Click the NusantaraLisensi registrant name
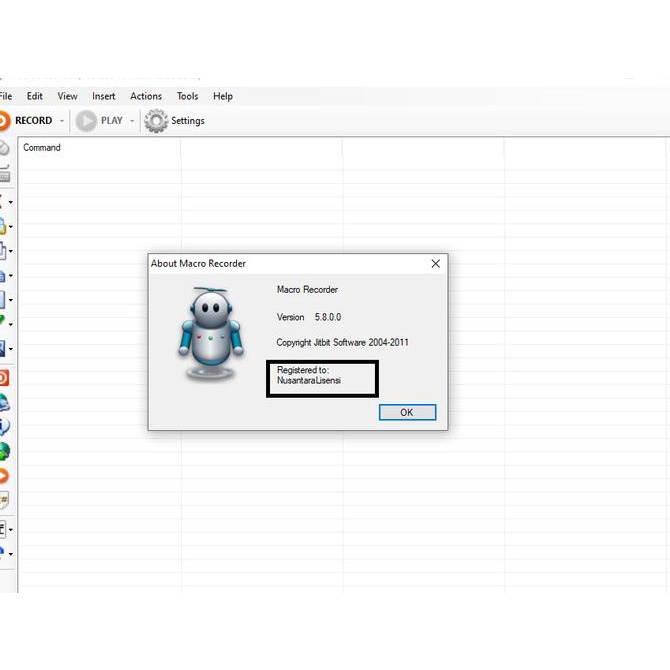Image resolution: width=670 pixels, height=670 pixels. 309,380
